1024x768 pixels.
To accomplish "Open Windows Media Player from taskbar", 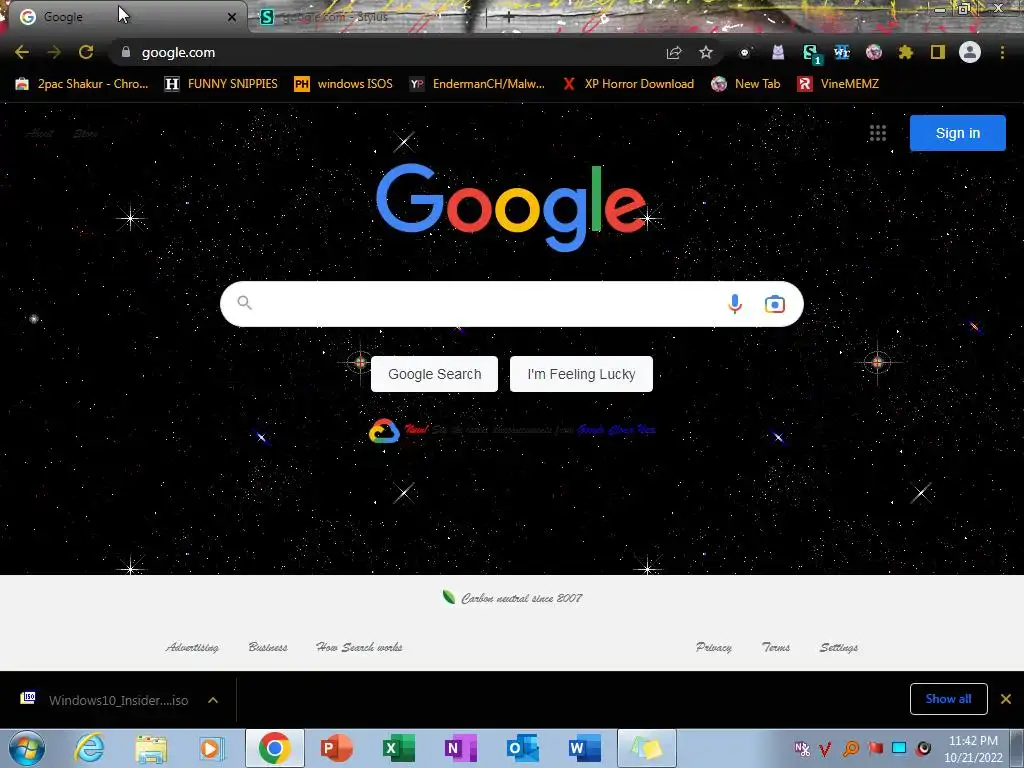I will [x=212, y=748].
